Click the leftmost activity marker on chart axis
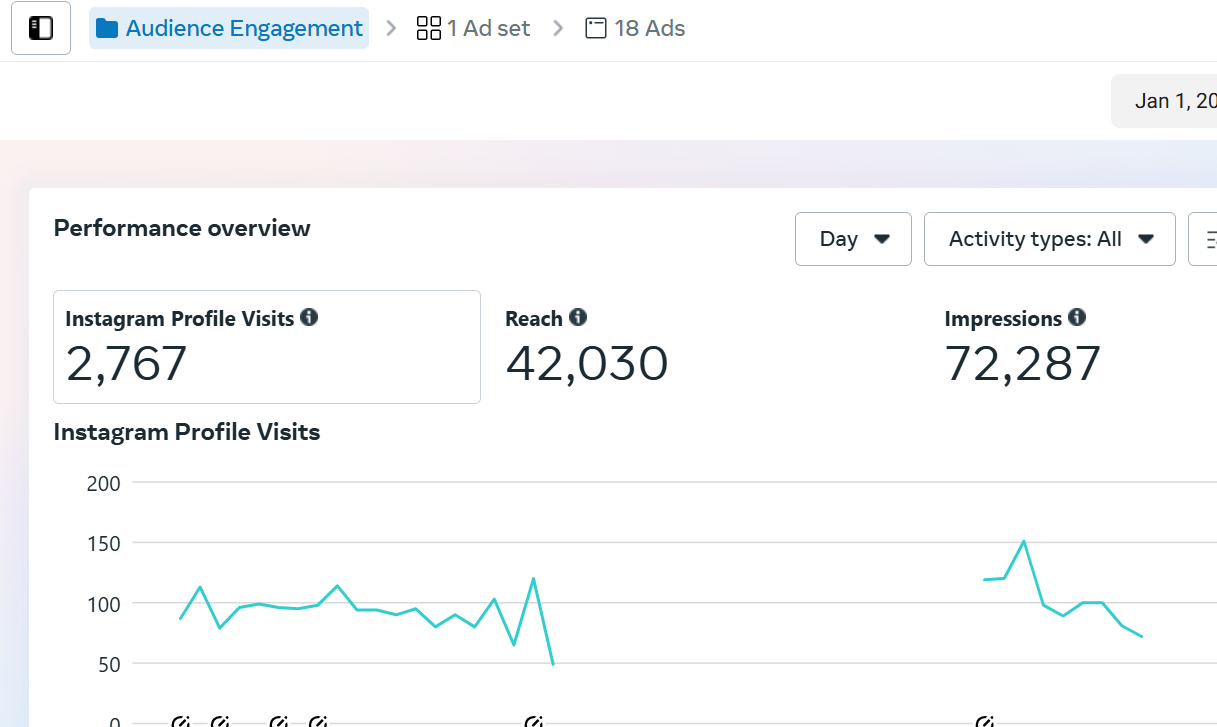 pyautogui.click(x=181, y=722)
